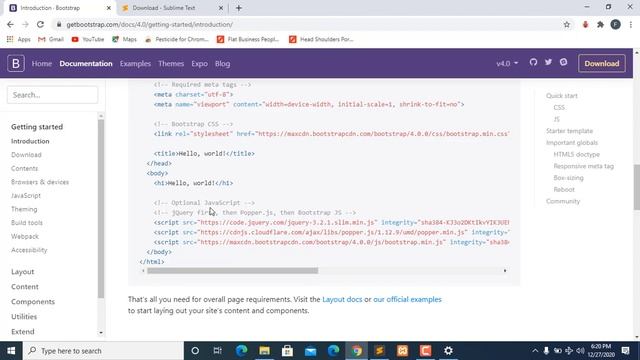Screen dimensions: 640x360
Task: Open Accessibility page in sidebar
Action: click(29, 250)
